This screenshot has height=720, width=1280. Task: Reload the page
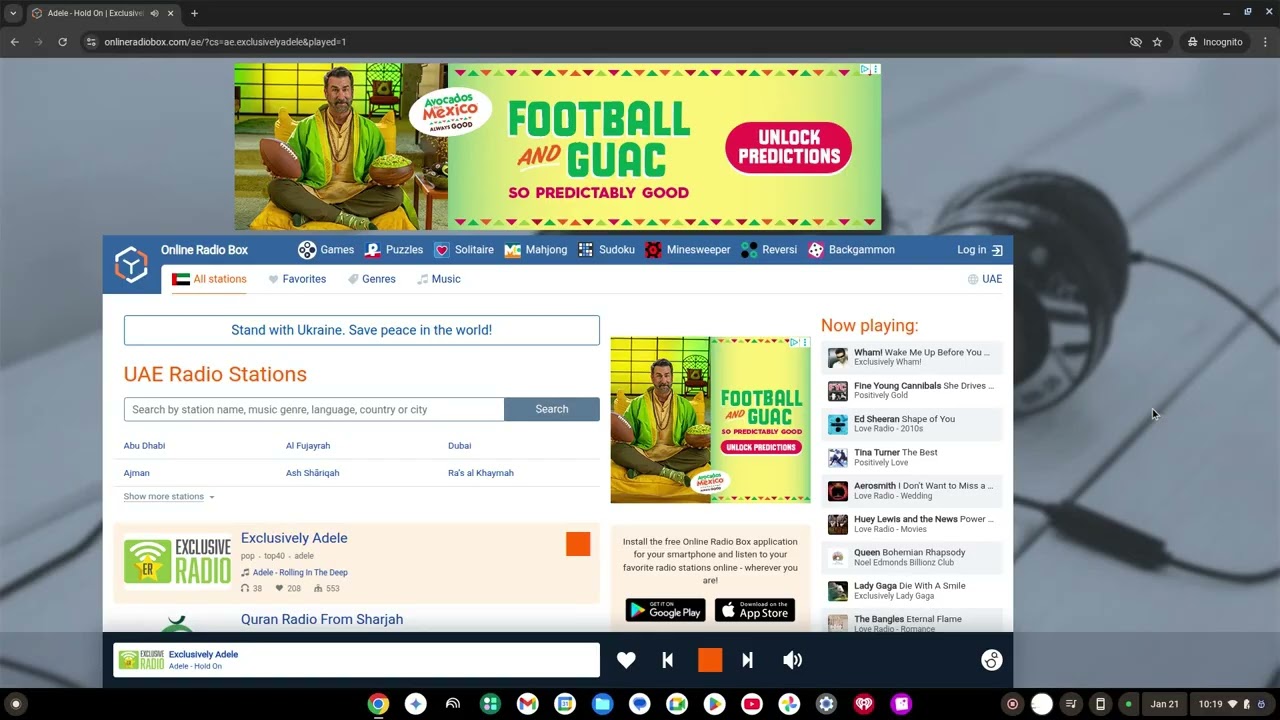63,42
